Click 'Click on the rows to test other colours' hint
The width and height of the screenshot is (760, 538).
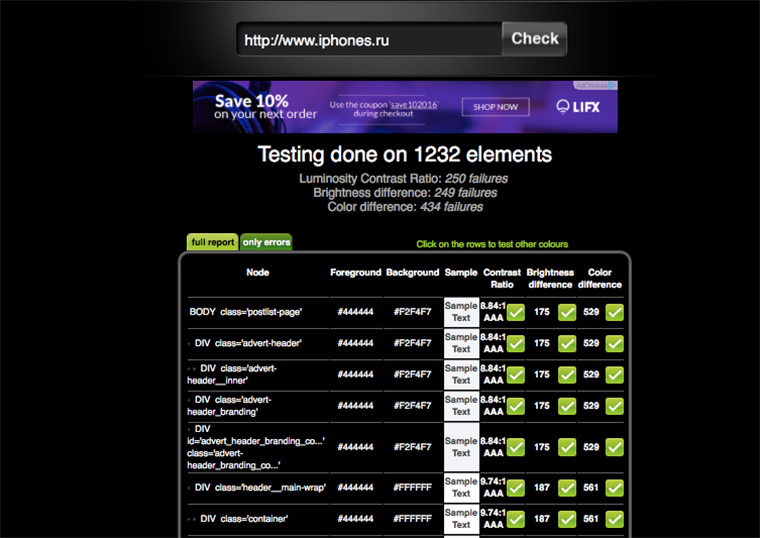[x=492, y=244]
